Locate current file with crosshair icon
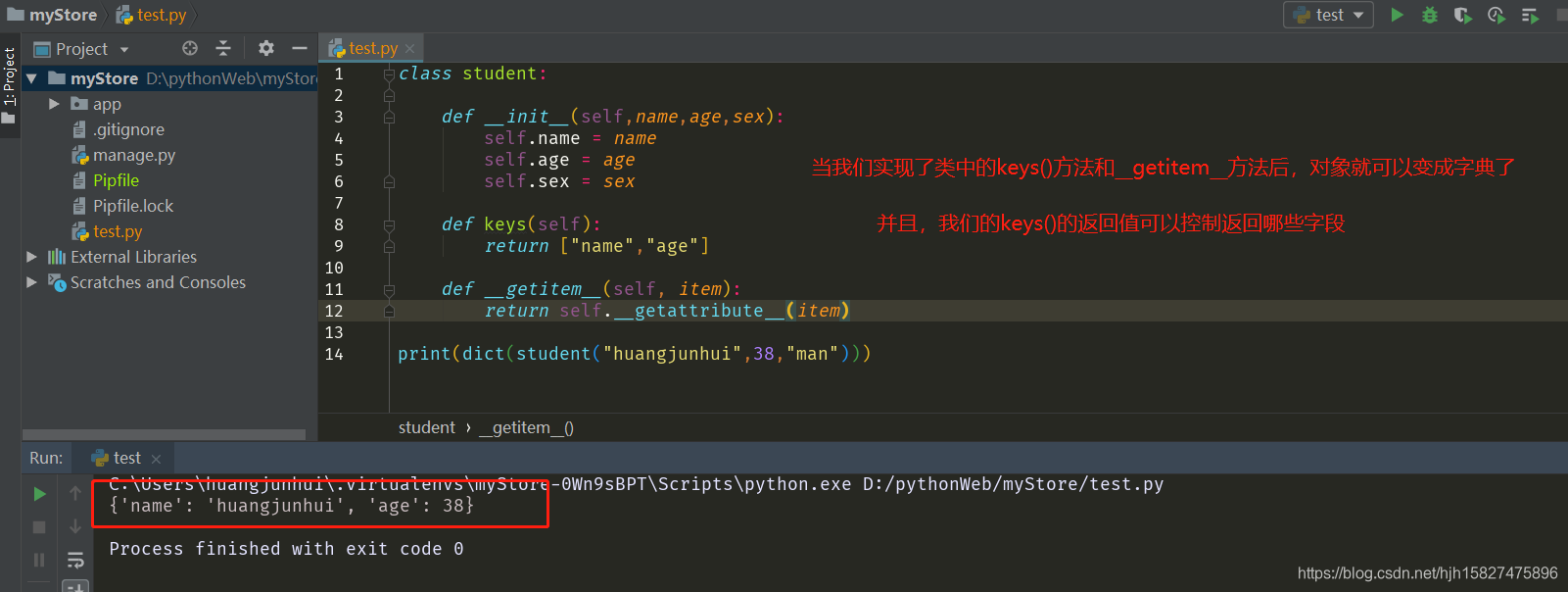The width and height of the screenshot is (1568, 592). 190,48
